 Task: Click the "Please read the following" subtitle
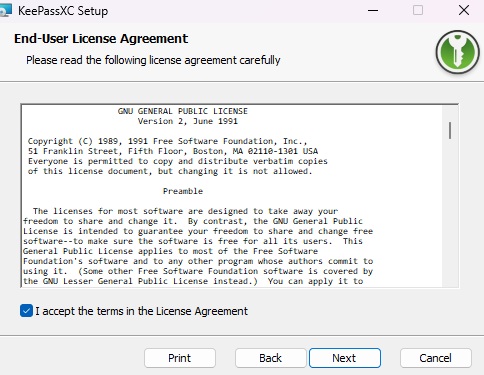[x=153, y=60]
